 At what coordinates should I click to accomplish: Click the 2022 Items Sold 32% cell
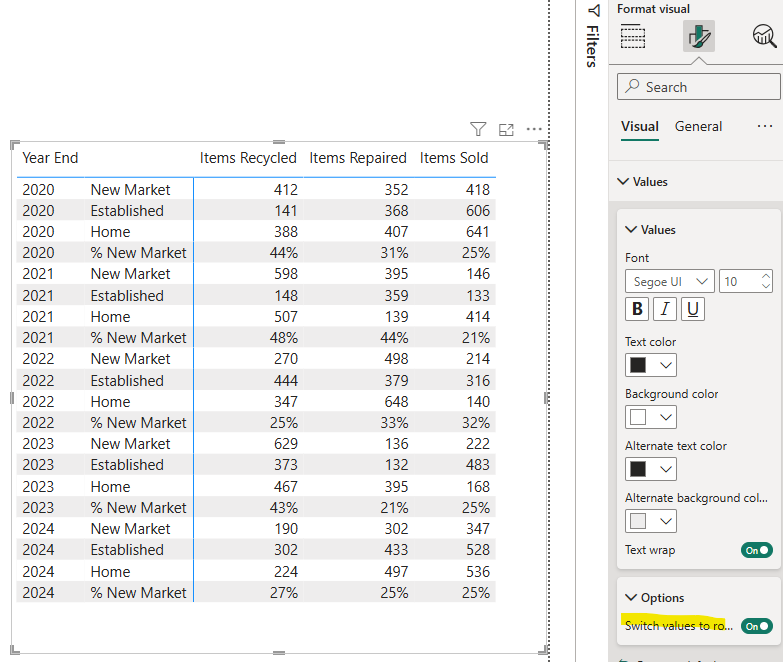476,423
